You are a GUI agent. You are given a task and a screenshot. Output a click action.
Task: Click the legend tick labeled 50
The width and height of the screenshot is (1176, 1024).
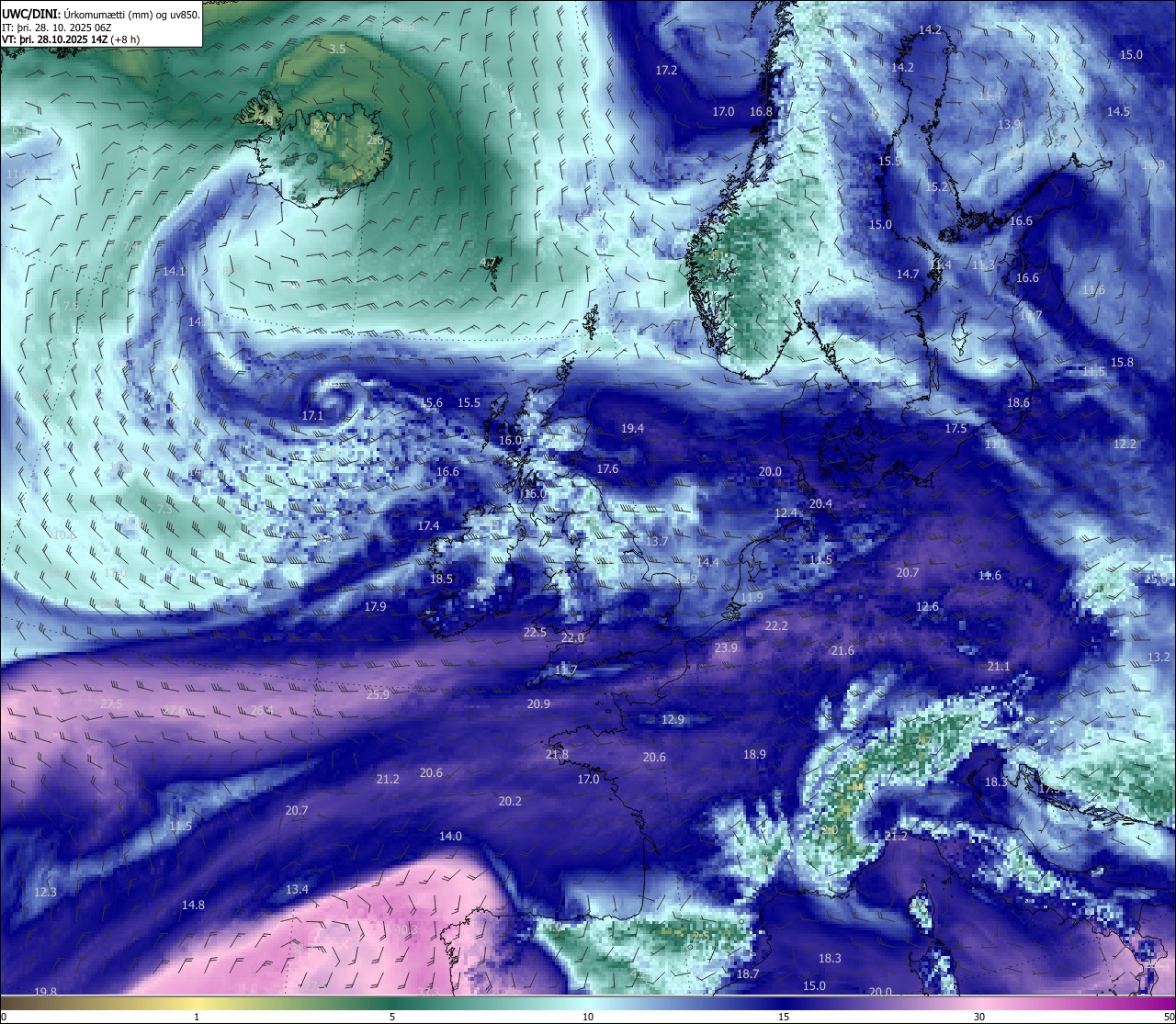(x=1169, y=1017)
